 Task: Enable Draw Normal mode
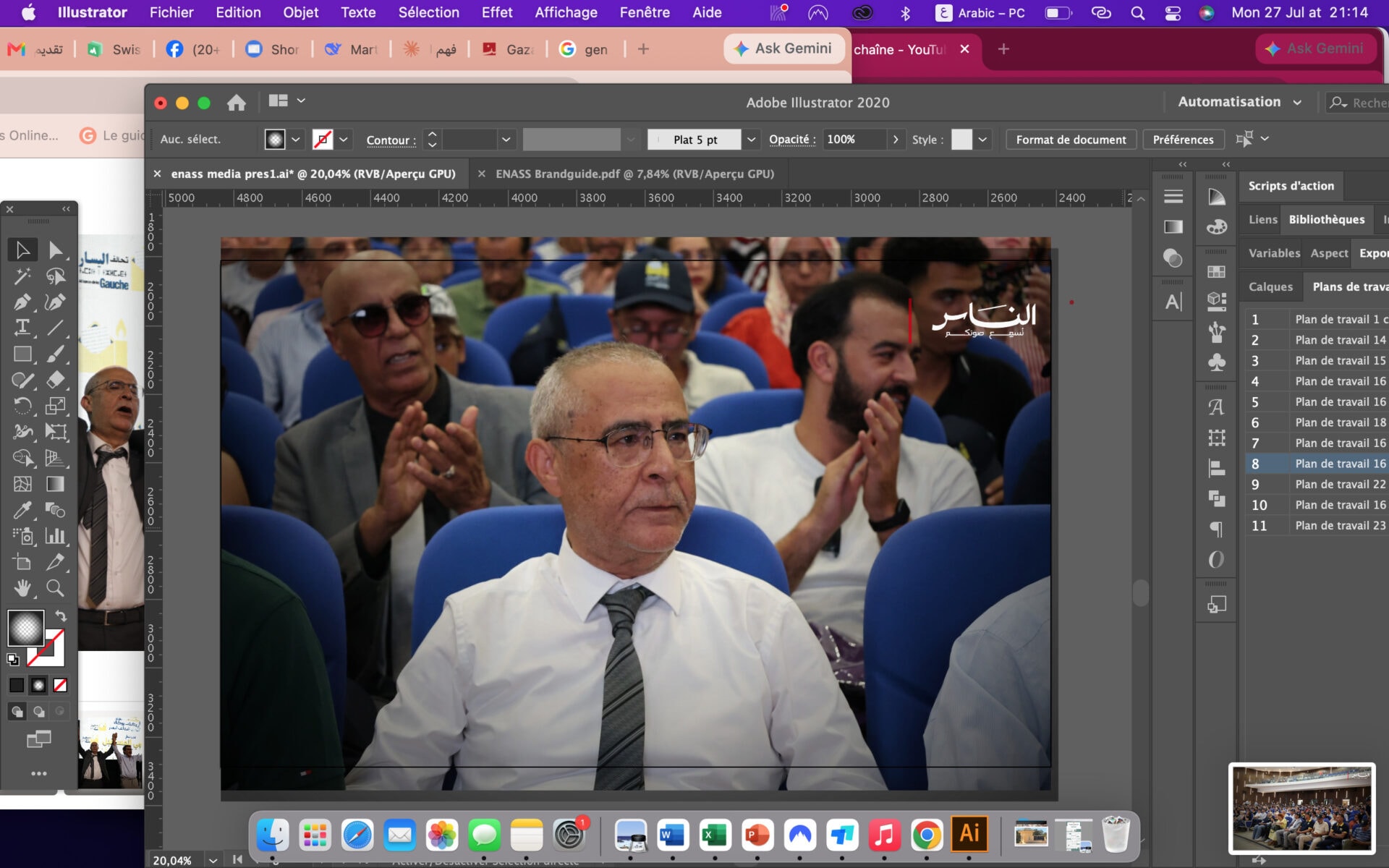point(17,712)
